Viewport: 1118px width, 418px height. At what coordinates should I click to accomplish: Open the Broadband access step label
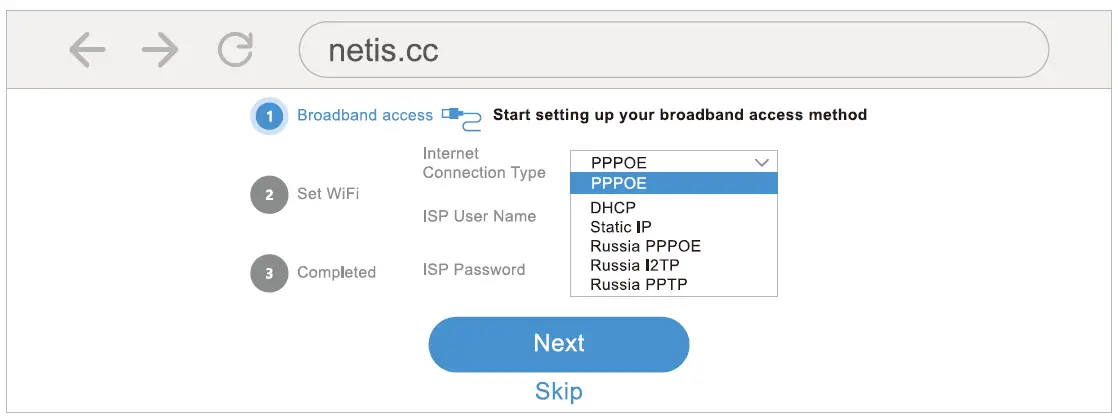click(x=365, y=115)
